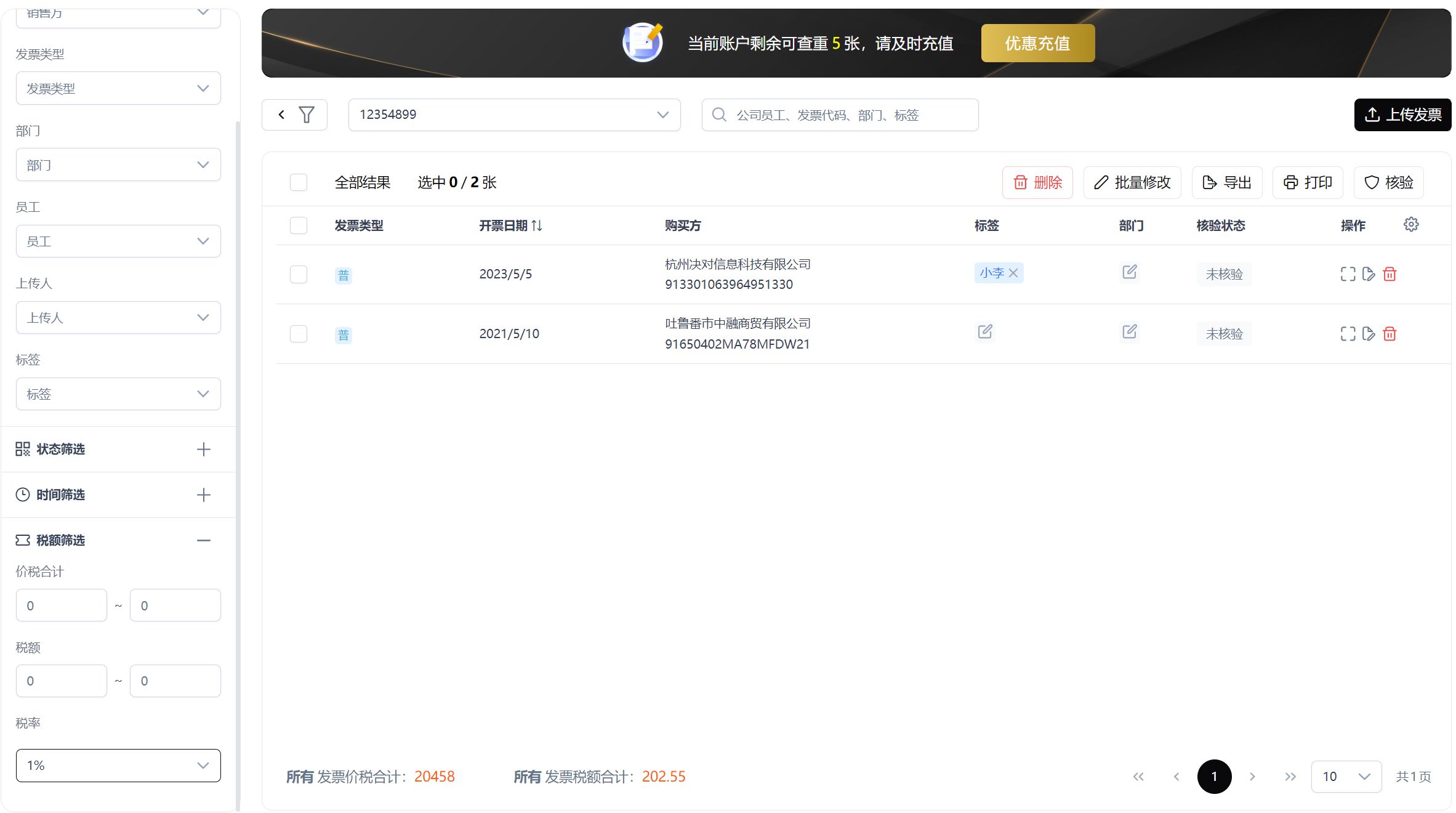
Task: Select the 2023/5/5 invoice checkbox
Action: pyautogui.click(x=299, y=274)
